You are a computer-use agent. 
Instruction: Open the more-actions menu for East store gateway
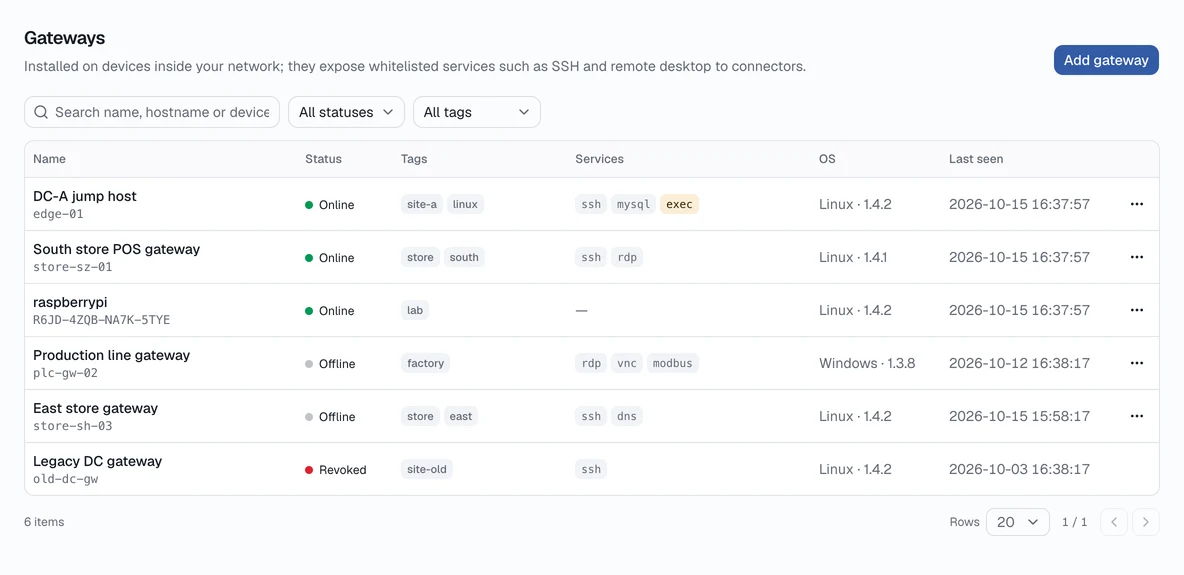point(1136,416)
